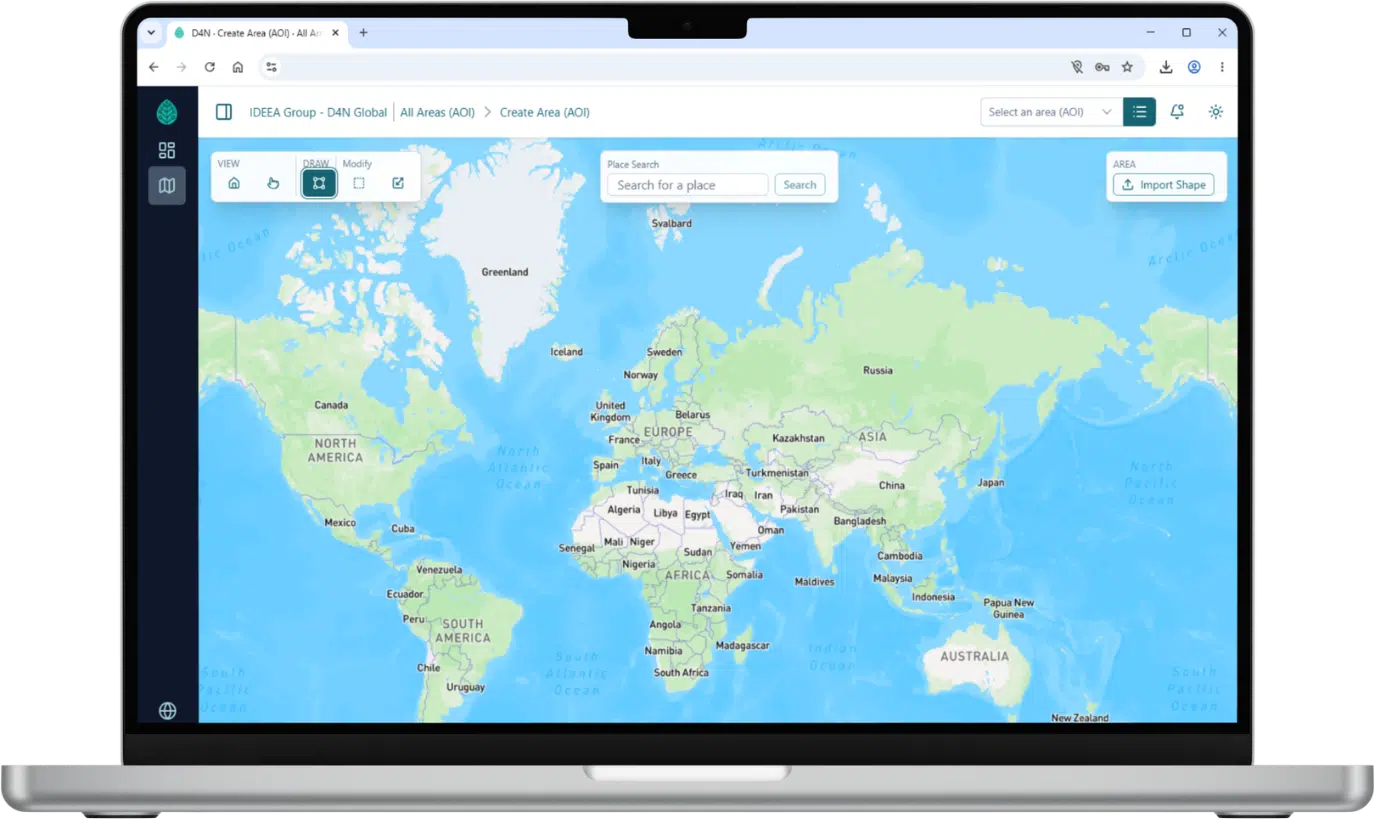Click the Madagascar label on the map
Screen dimensions: 1375x819
click(743, 646)
